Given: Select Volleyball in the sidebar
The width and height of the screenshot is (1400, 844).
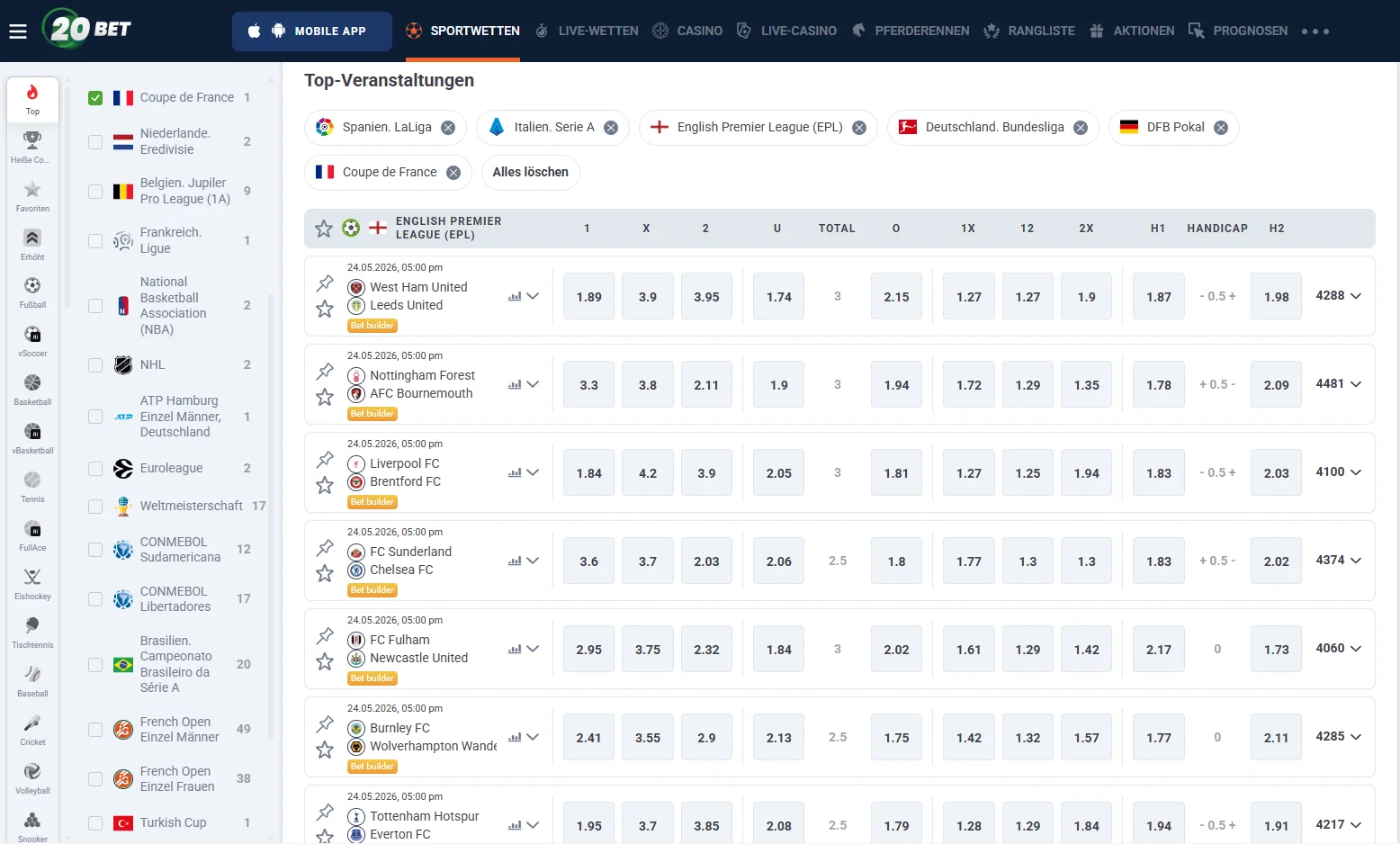Looking at the screenshot, I should [x=32, y=778].
